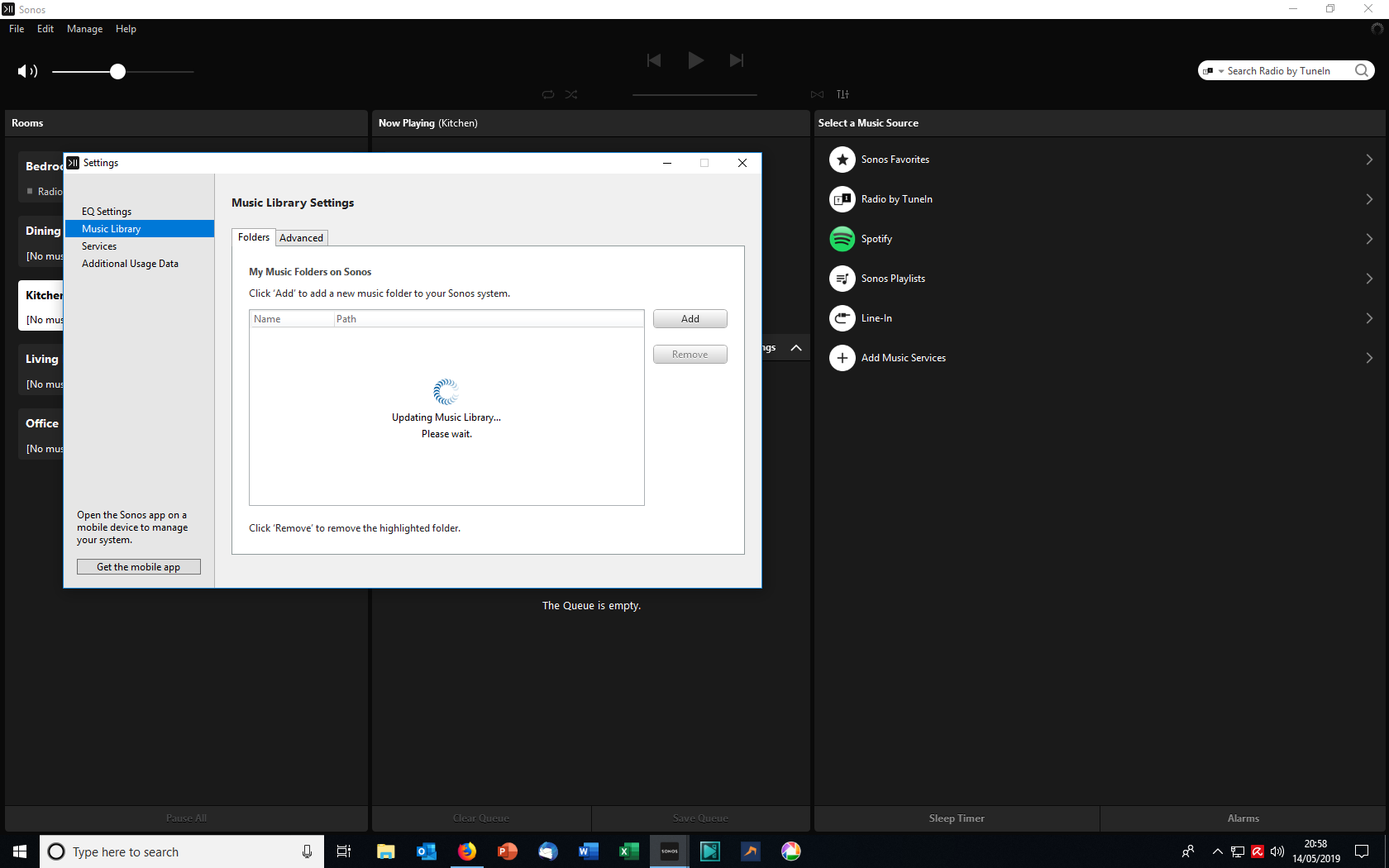Select EQ Settings in sidebar

click(x=107, y=212)
